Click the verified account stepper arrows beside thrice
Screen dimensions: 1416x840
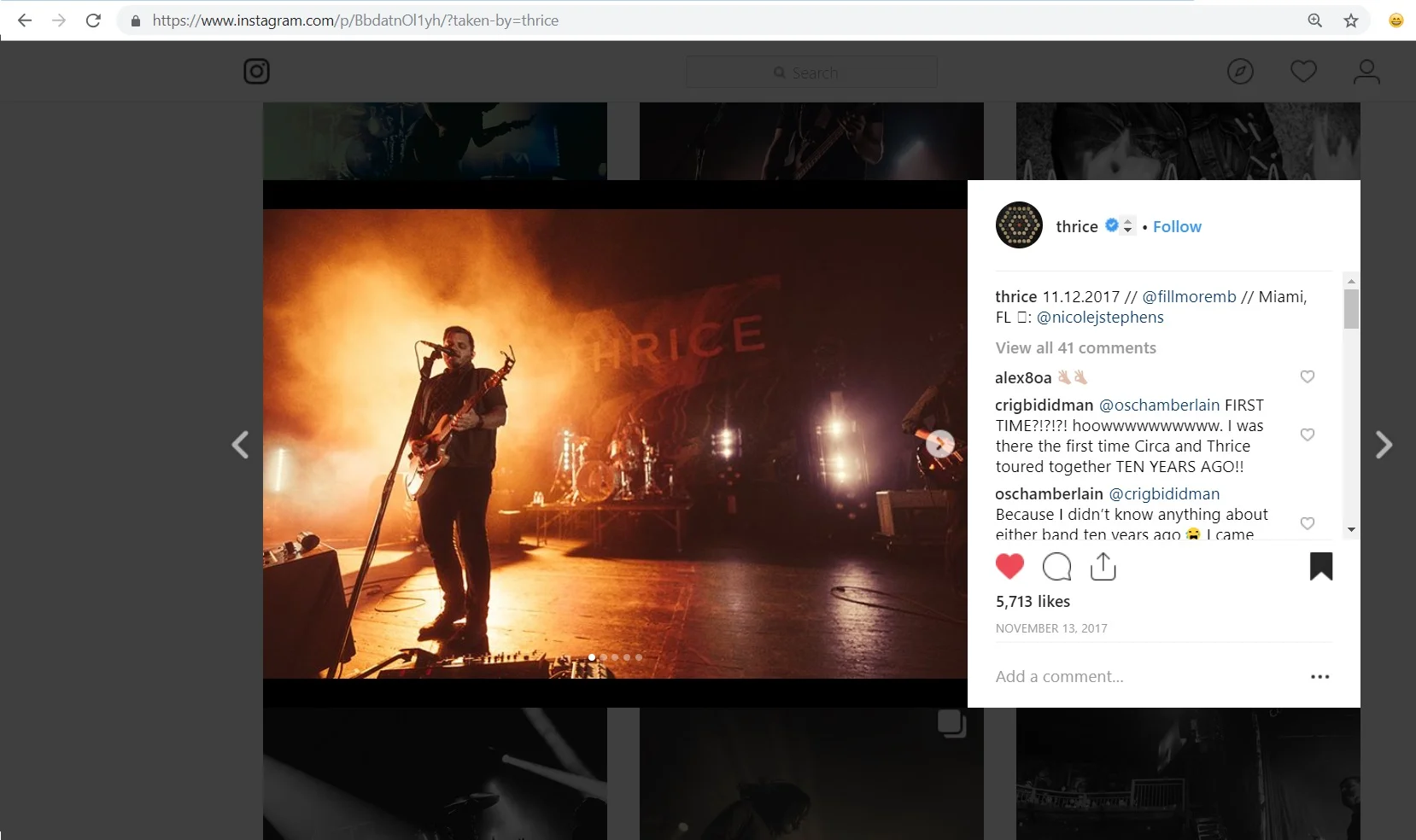pos(1127,226)
